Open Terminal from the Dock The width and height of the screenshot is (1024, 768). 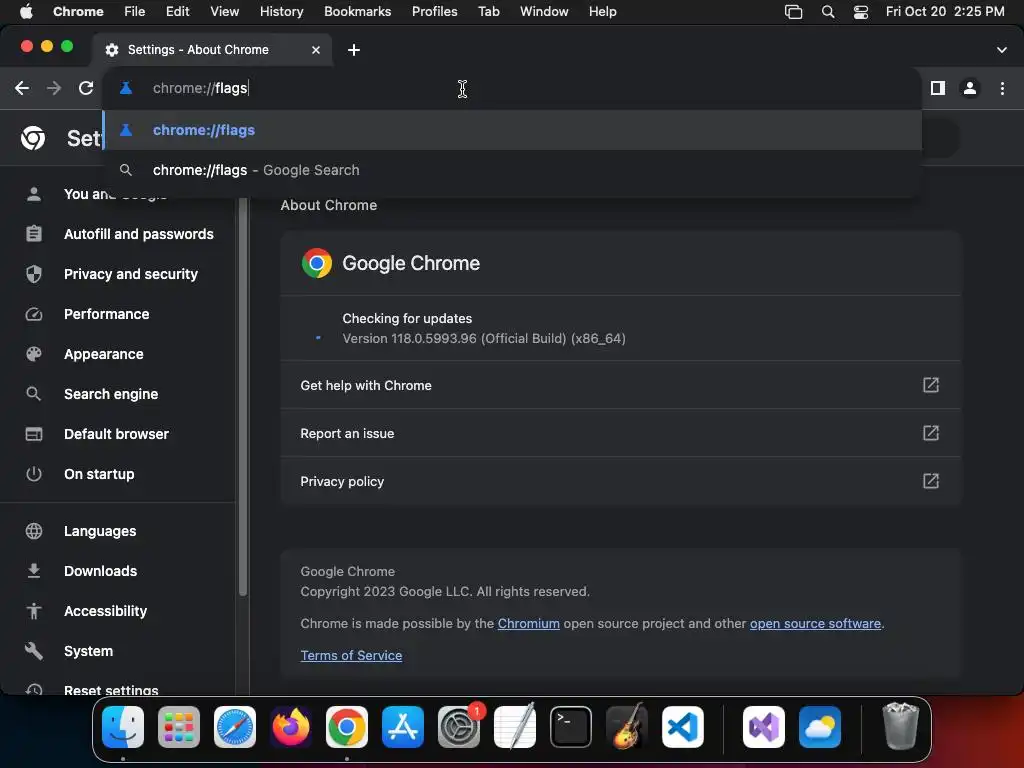[x=571, y=727]
